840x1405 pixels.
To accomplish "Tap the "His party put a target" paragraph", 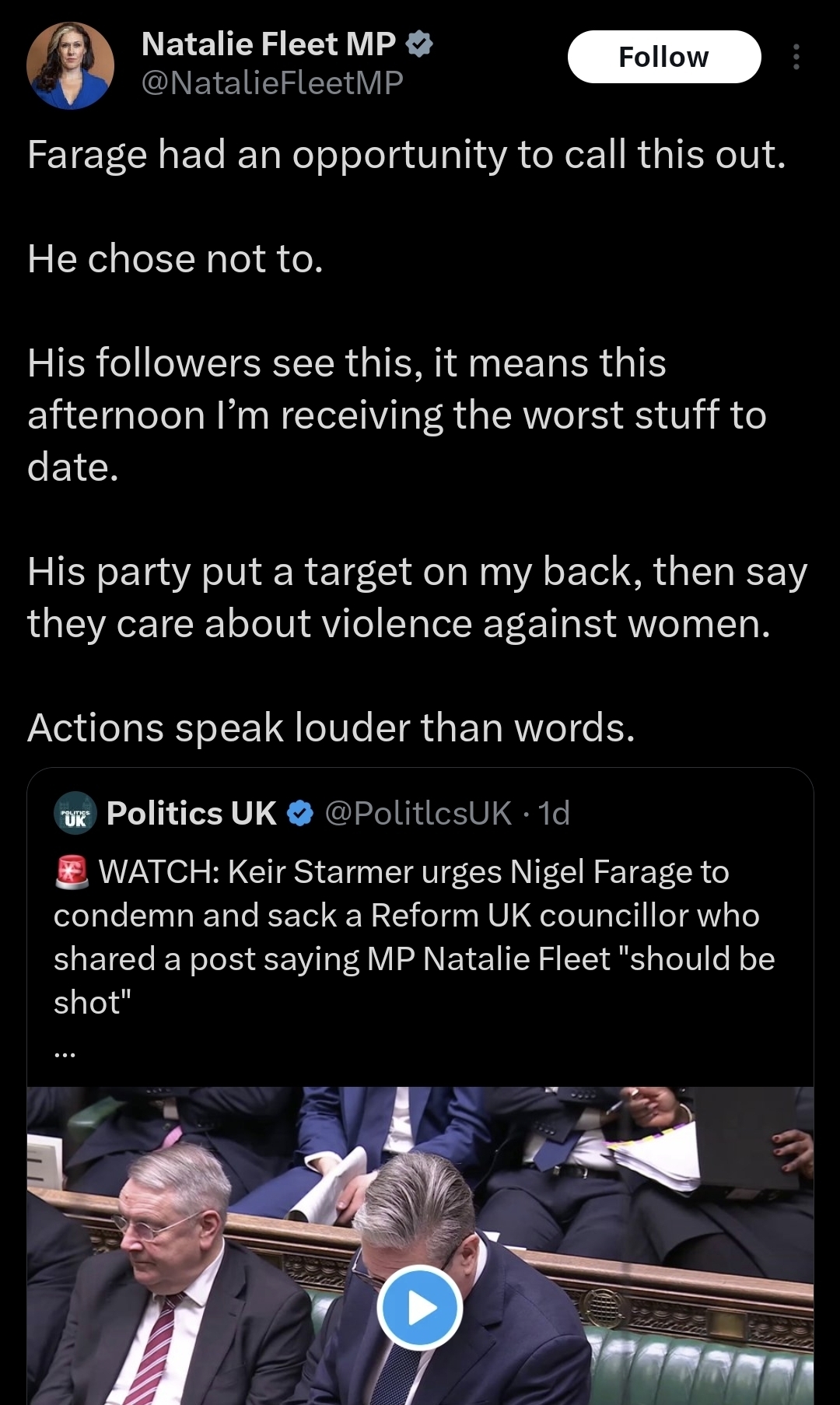I will 417,597.
